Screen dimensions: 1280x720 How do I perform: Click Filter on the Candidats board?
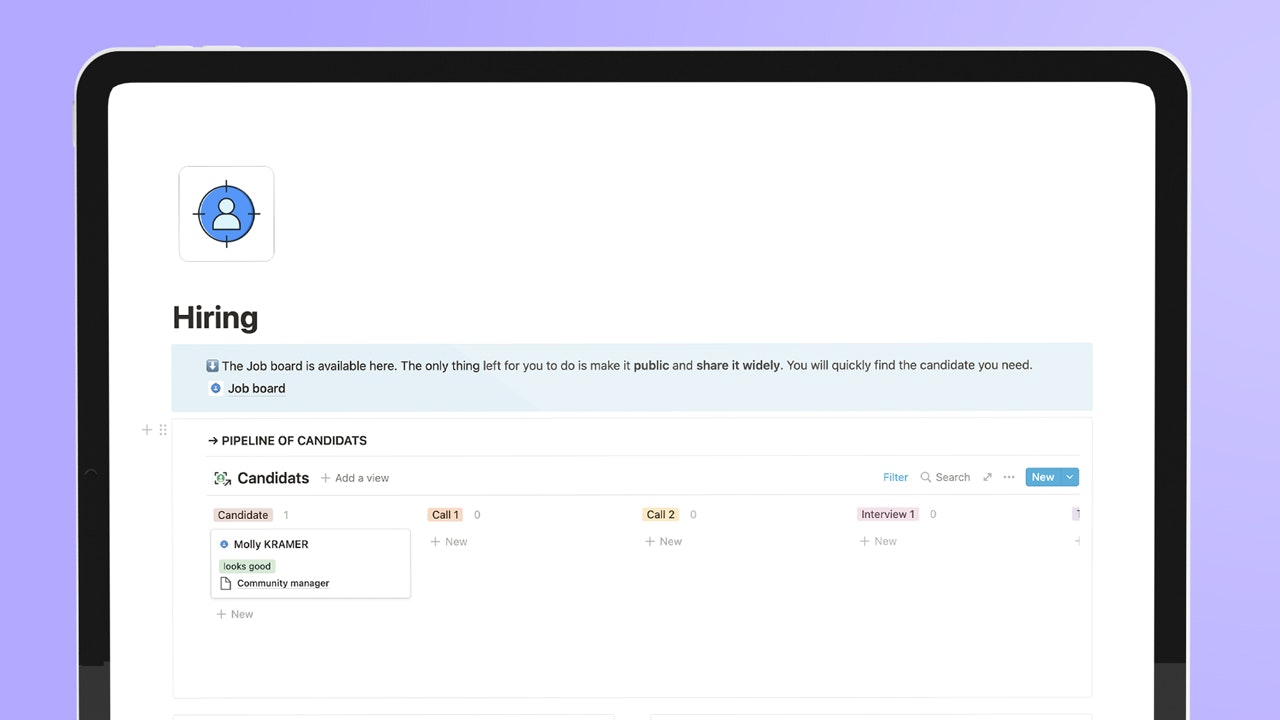tap(895, 477)
